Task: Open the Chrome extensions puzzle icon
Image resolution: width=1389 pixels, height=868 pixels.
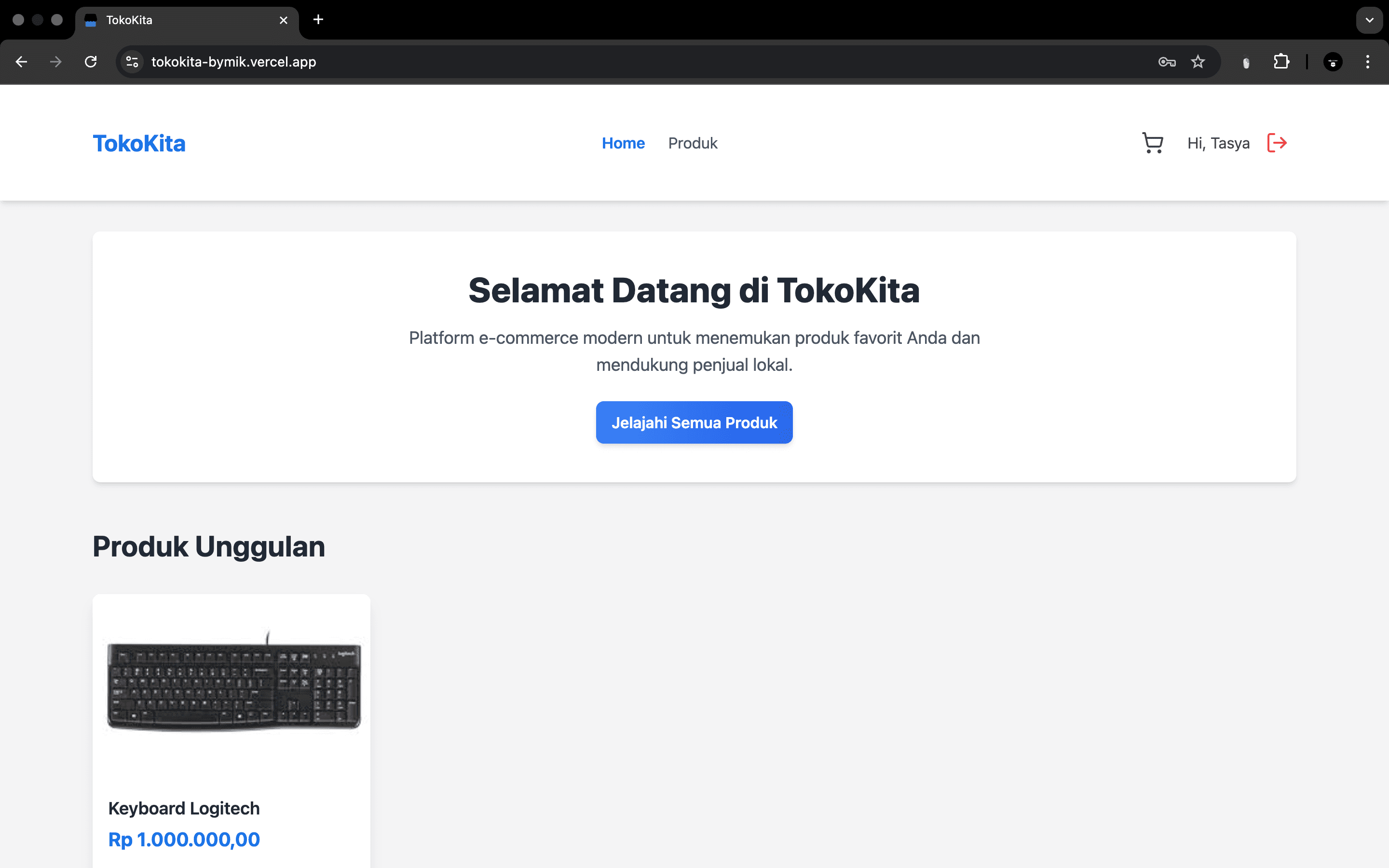Action: tap(1281, 61)
